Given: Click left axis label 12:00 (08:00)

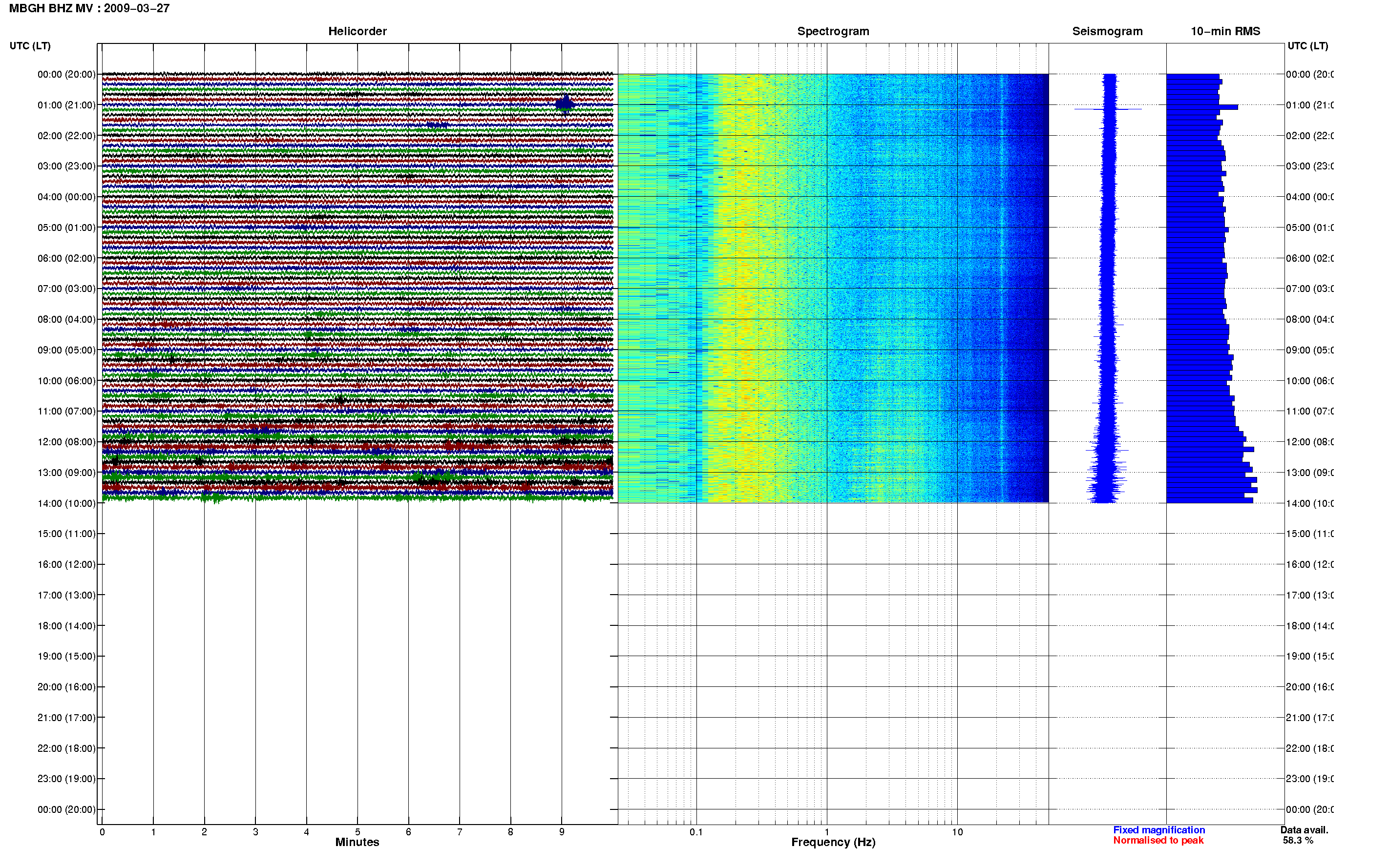Looking at the screenshot, I should [66, 442].
